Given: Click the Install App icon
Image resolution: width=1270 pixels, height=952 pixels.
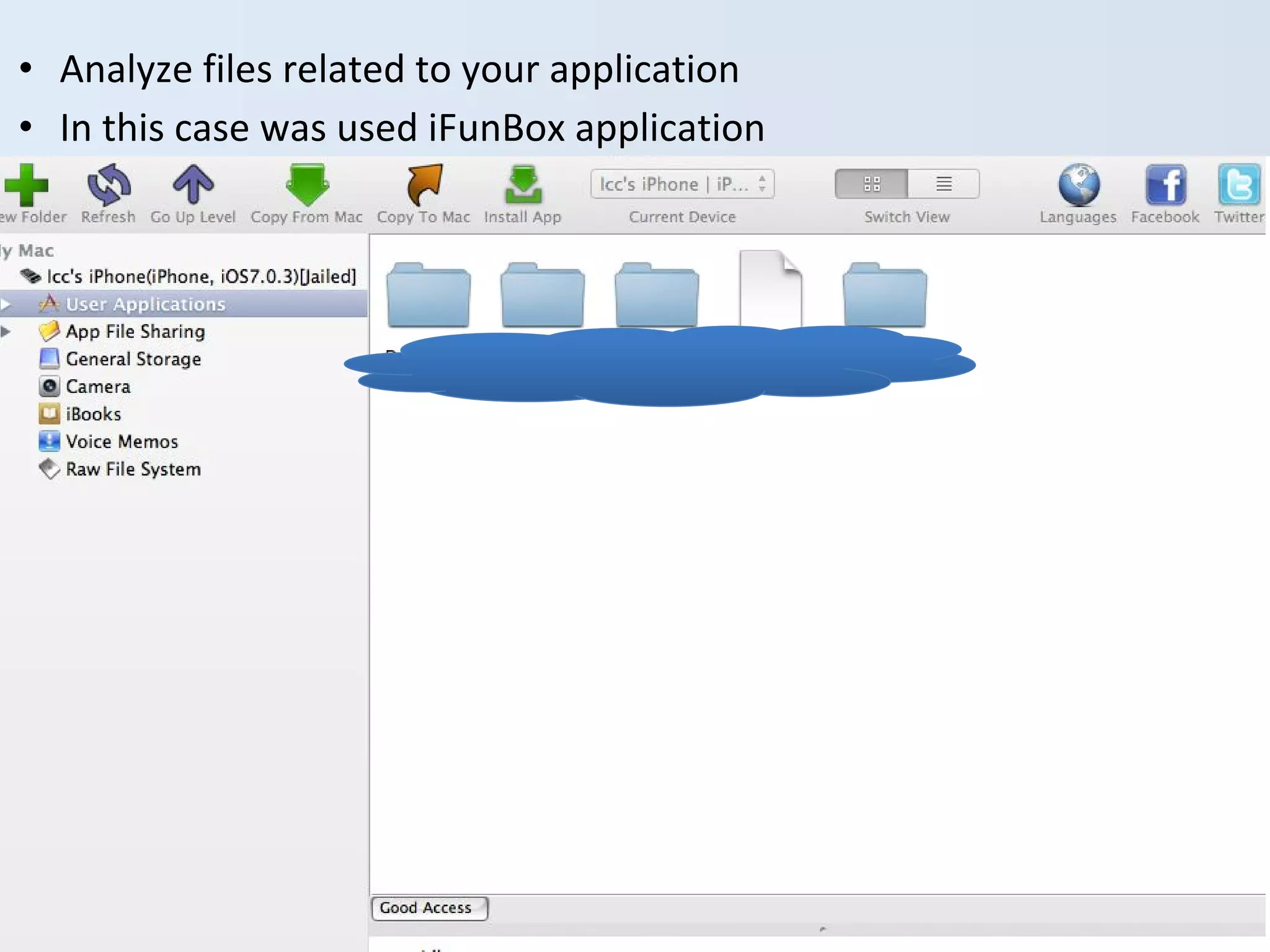Looking at the screenshot, I should tap(523, 185).
